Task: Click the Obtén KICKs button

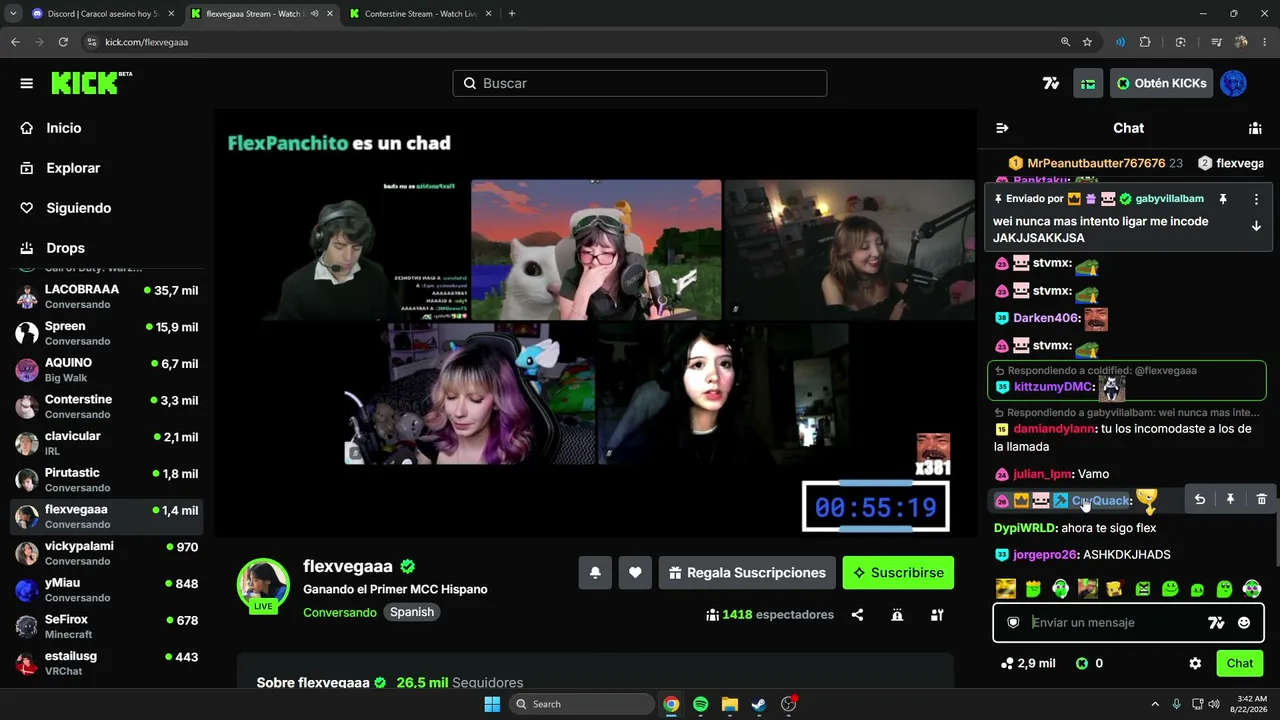Action: (x=1161, y=83)
